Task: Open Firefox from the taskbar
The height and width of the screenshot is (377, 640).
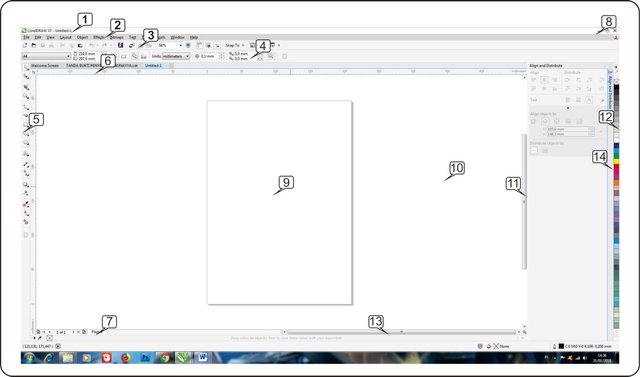Action: coord(126,358)
